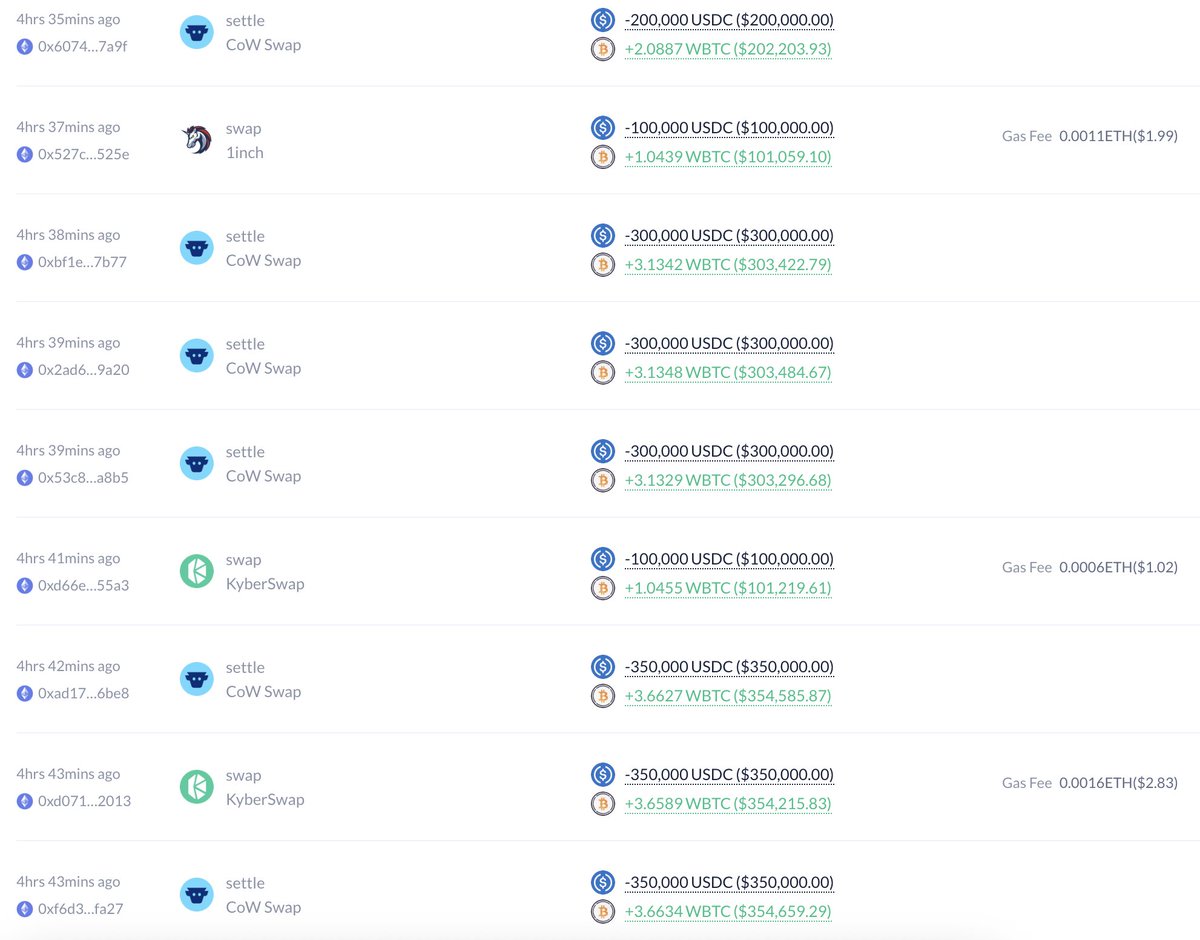The image size is (1200, 940).
Task: Open transaction hash 0xad17...6be8
Action: 83,694
